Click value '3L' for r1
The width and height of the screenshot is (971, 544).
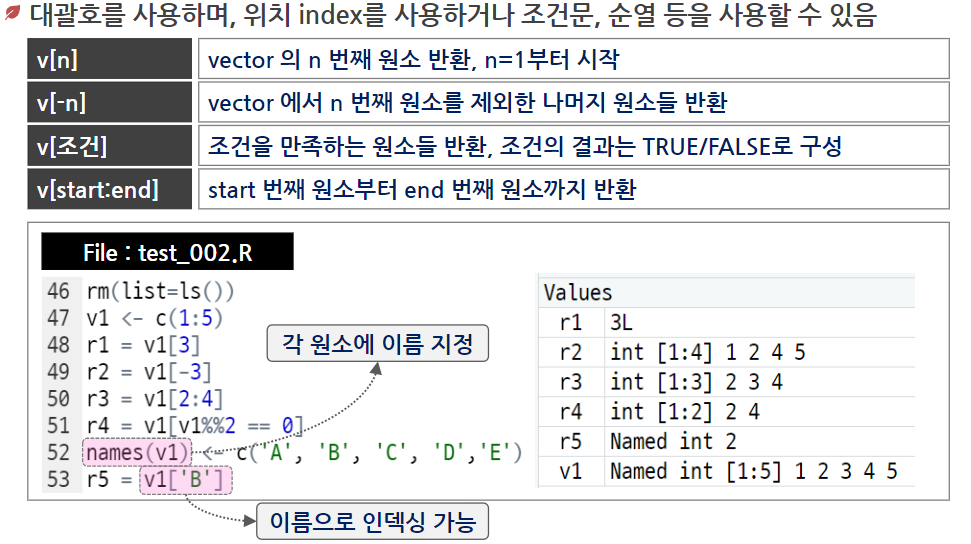621,322
